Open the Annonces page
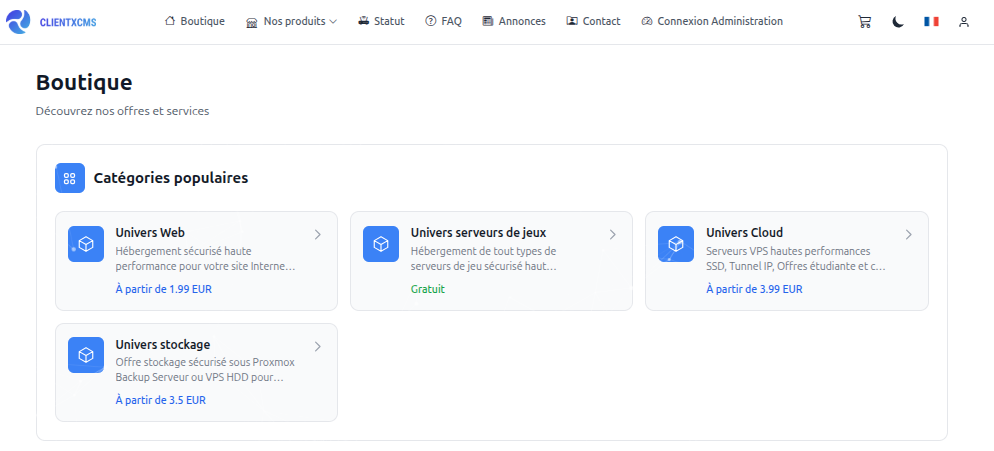Screen dimensions: 994x451 click(x=514, y=21)
